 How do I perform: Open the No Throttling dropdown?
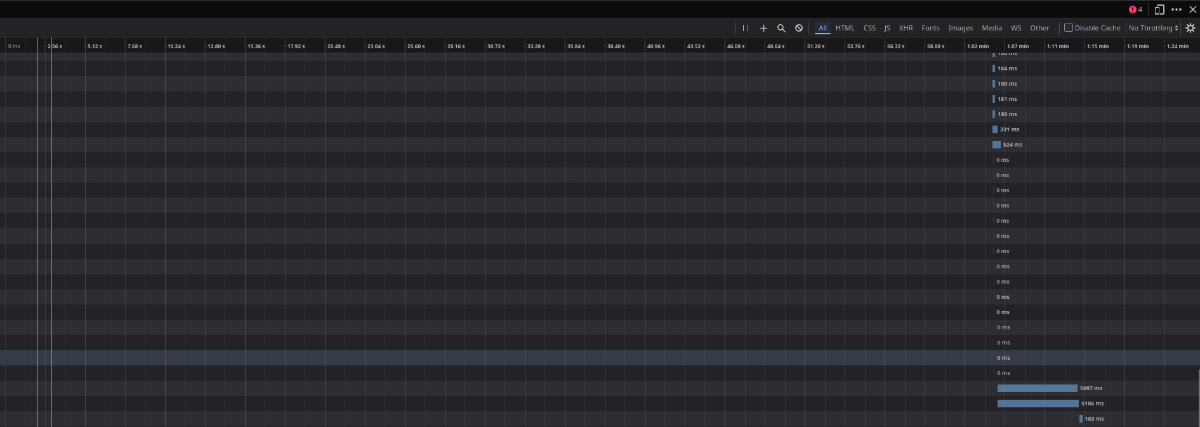coord(1153,28)
